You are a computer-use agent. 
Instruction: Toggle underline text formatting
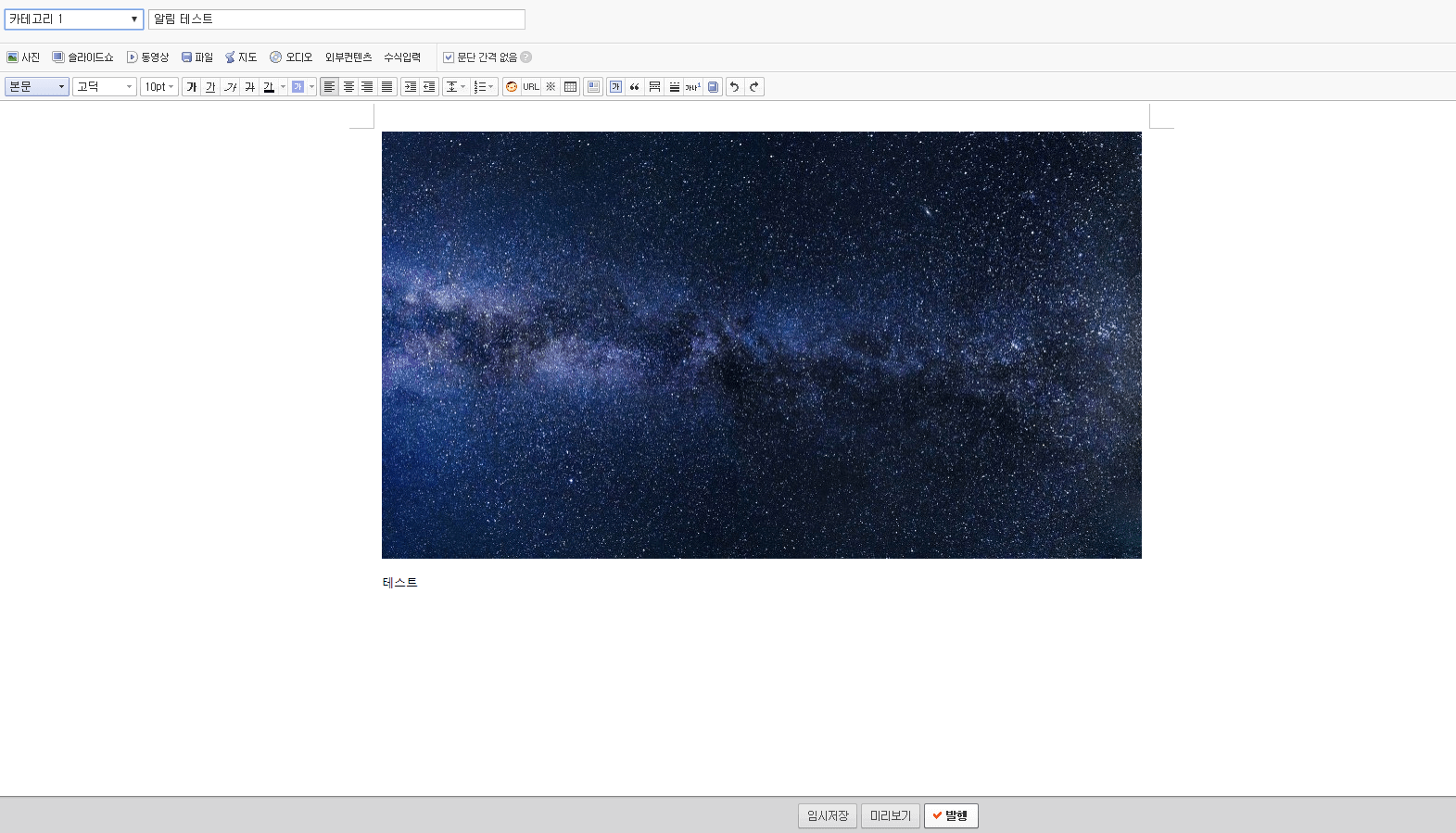pyautogui.click(x=210, y=87)
